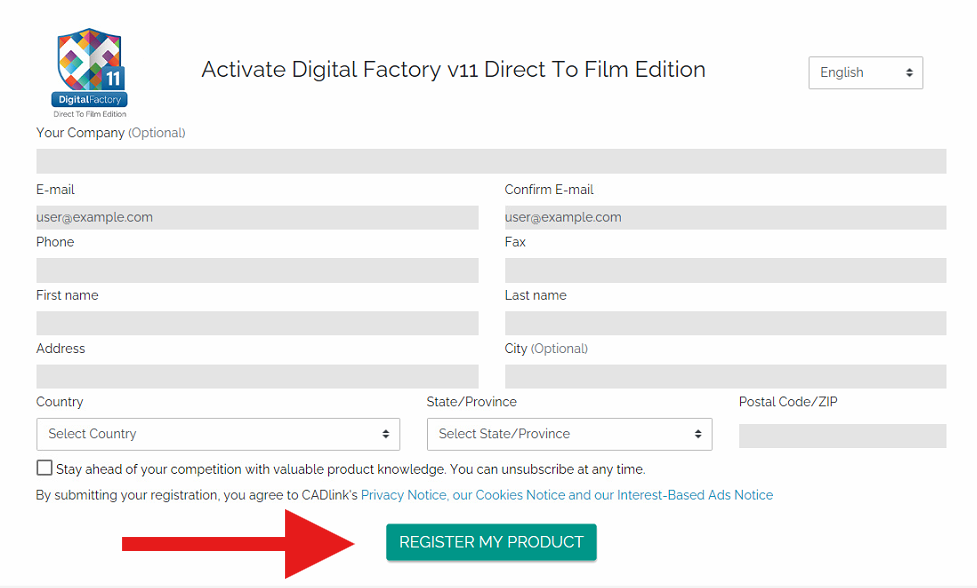Focus the Postal Code/ZIP field
The width and height of the screenshot is (977, 588).
point(842,436)
